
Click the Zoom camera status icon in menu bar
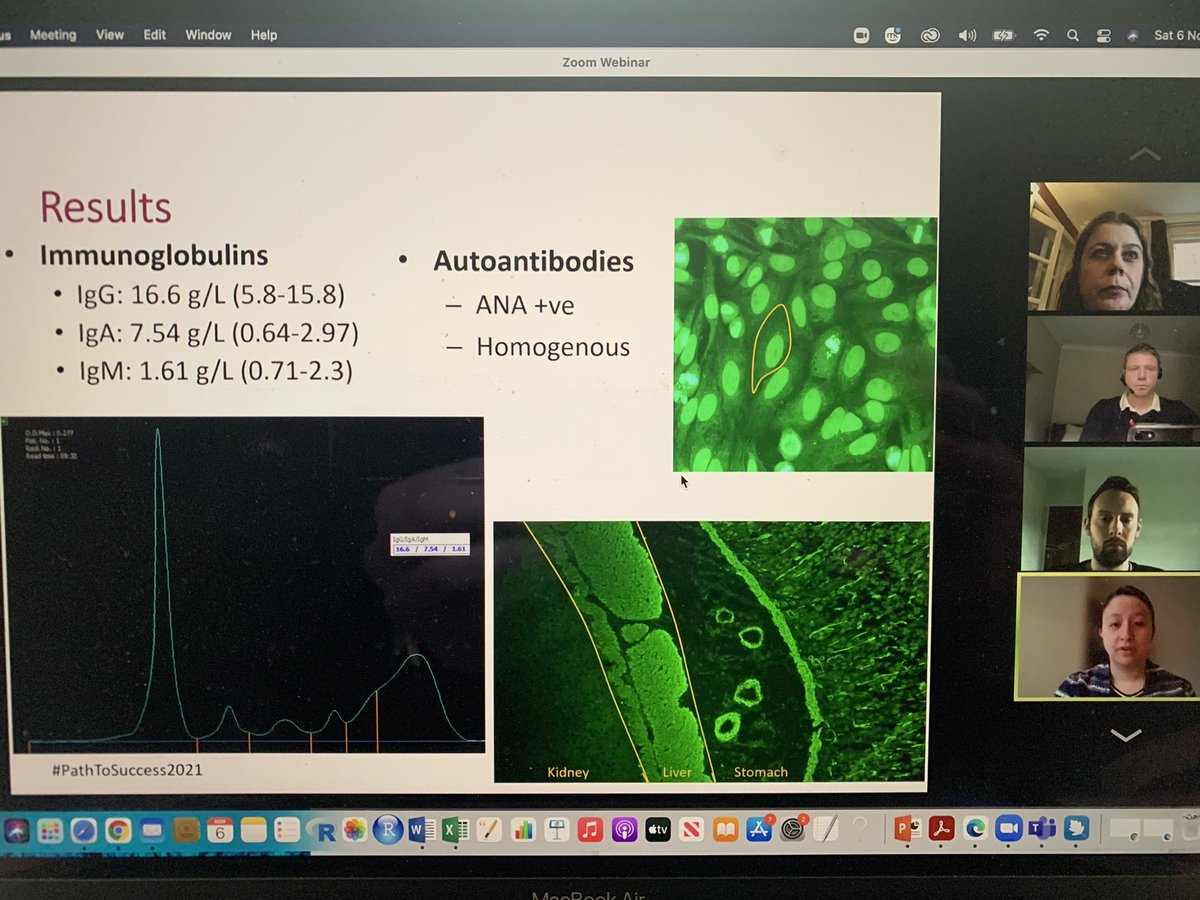tap(861, 35)
